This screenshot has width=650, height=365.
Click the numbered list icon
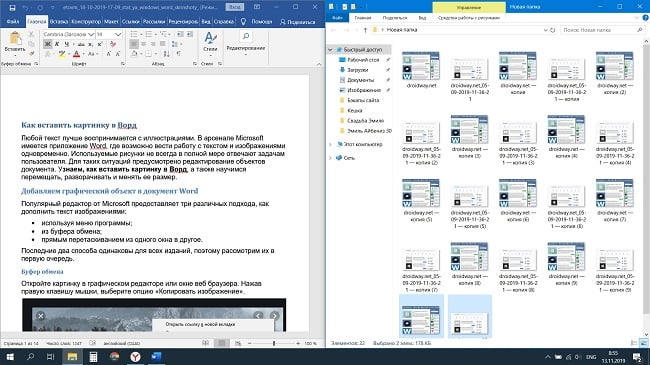pyautogui.click(x=150, y=34)
